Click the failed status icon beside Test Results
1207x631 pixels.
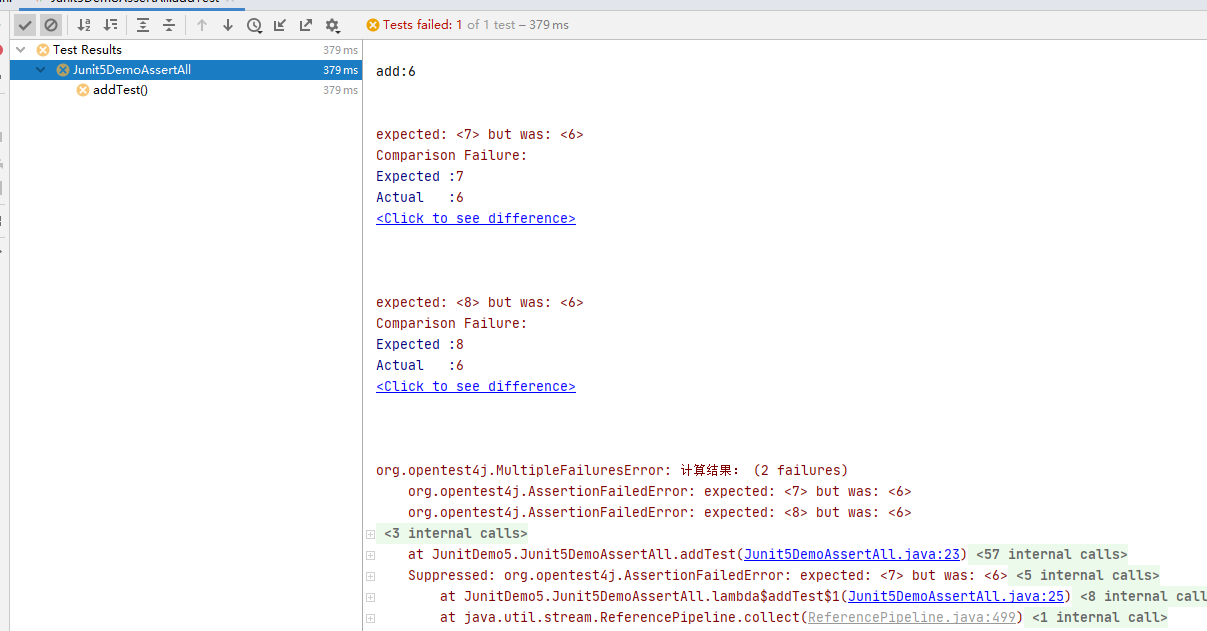point(43,50)
